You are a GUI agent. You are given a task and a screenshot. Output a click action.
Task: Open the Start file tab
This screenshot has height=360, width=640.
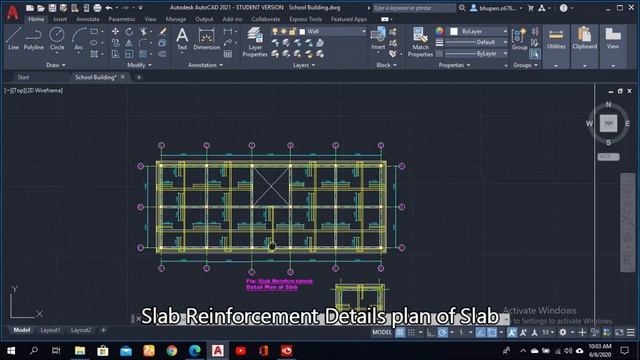(x=23, y=77)
